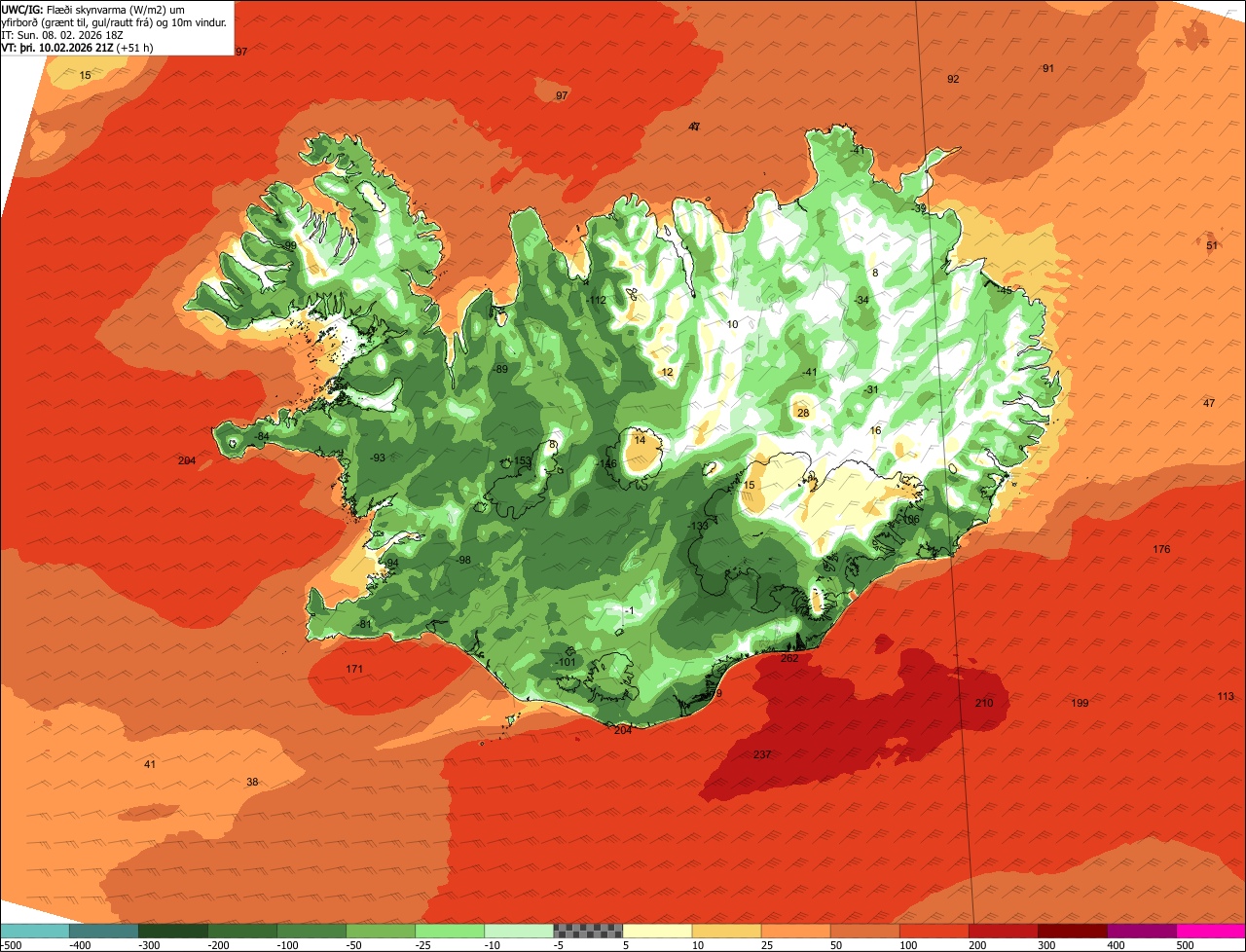Pick the light green swatch between -25 and -10
The image size is (1246, 952).
(x=450, y=931)
